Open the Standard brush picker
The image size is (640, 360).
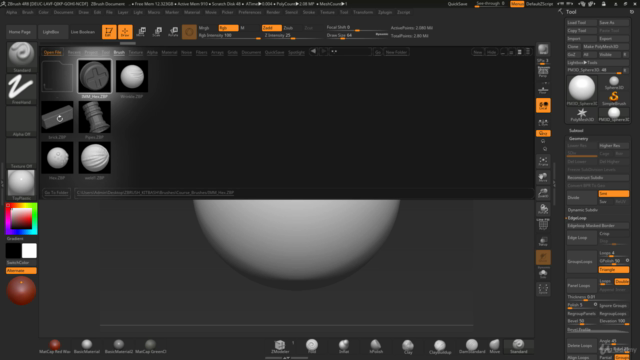click(22, 57)
